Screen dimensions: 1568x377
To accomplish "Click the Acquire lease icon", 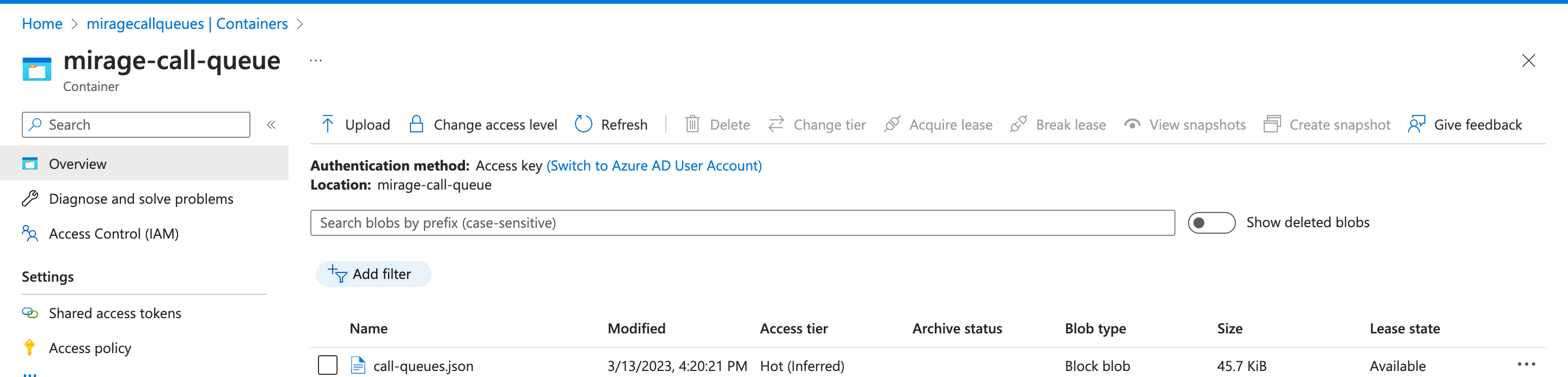I will [x=892, y=124].
